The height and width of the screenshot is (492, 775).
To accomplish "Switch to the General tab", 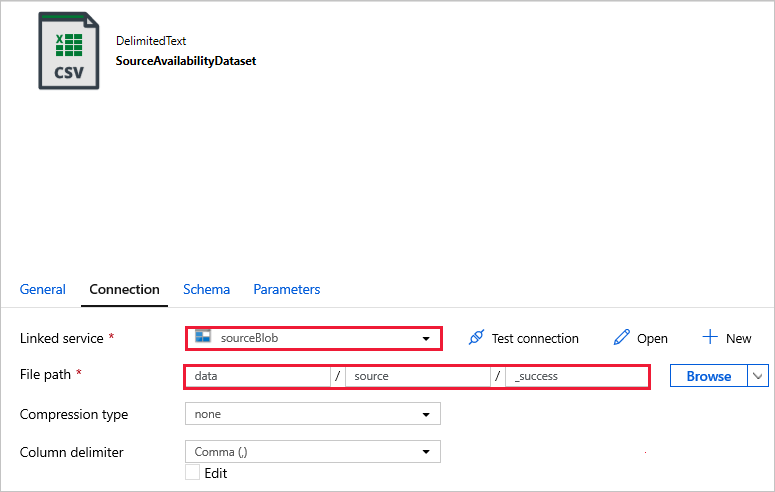I will (x=43, y=289).
